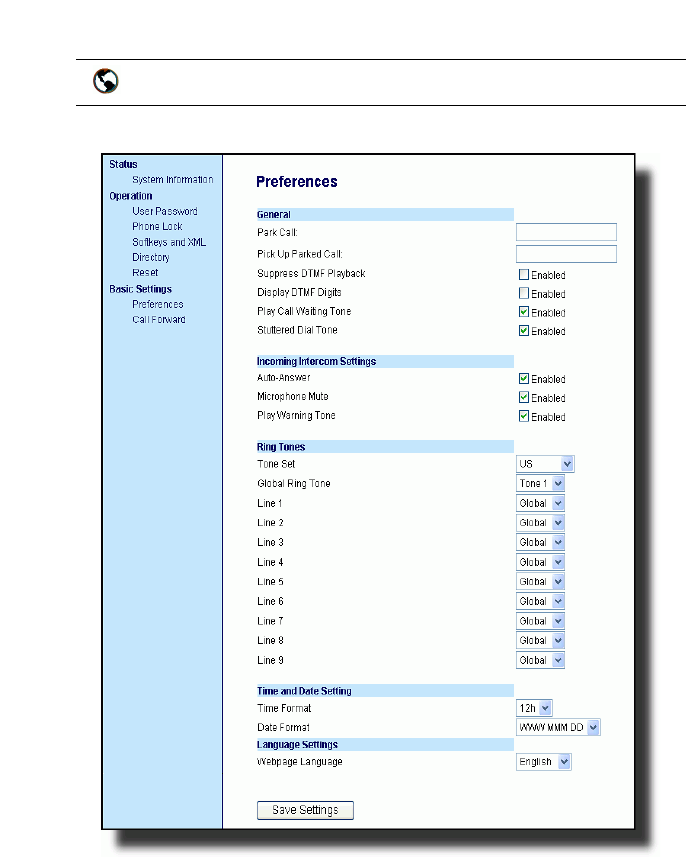Disable Auto-Answer checkbox

(524, 379)
